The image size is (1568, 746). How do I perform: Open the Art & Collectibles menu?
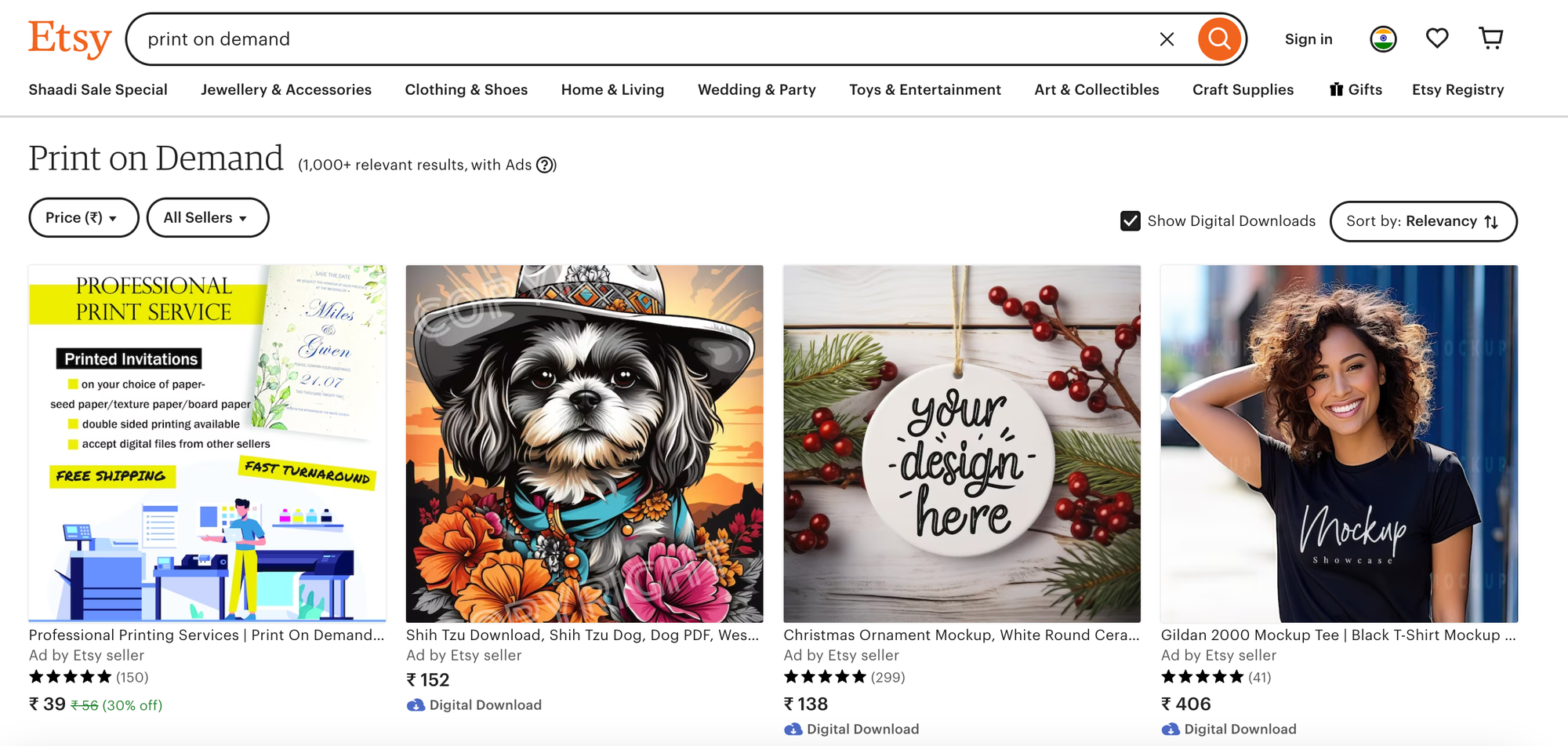tap(1096, 89)
